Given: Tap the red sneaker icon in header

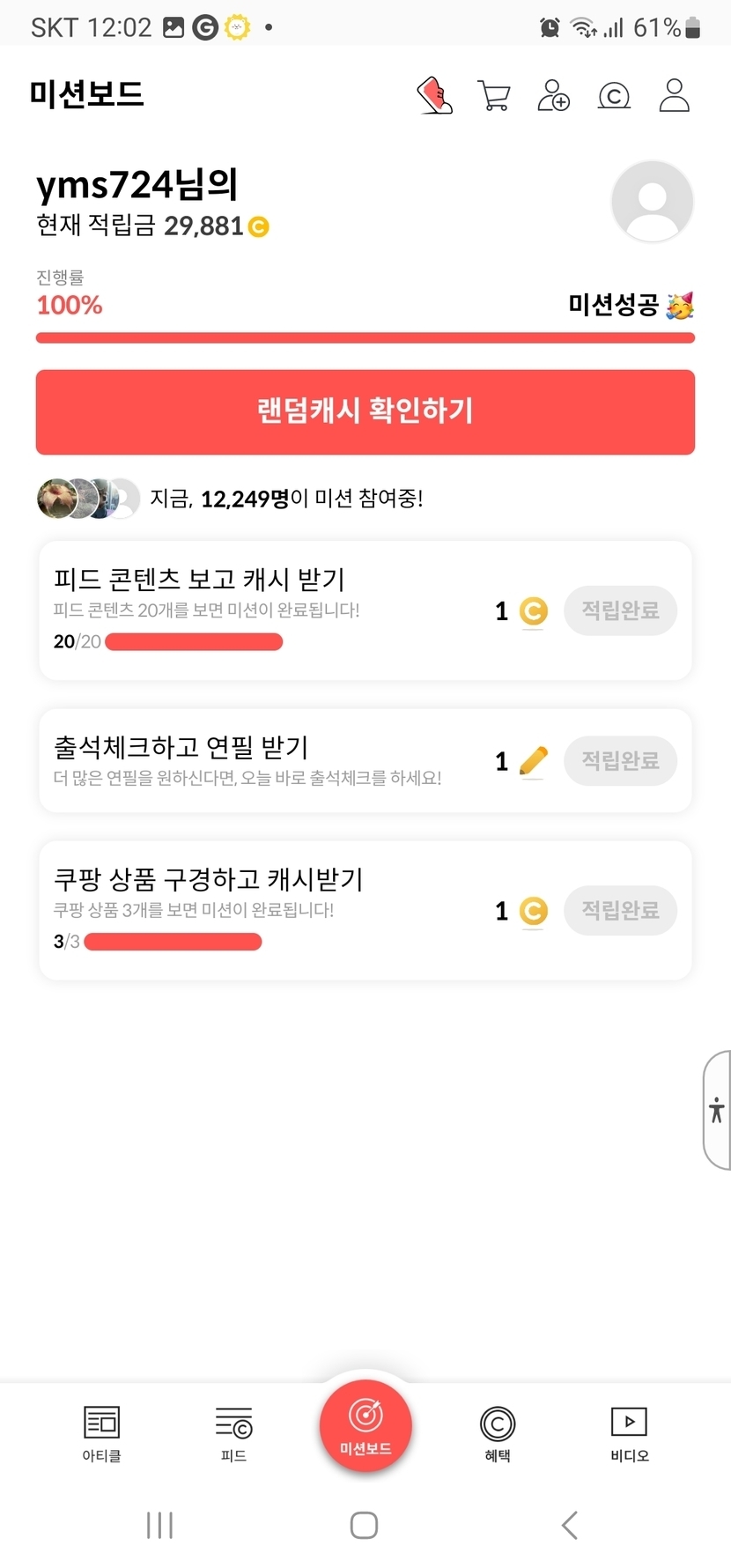Looking at the screenshot, I should point(434,95).
